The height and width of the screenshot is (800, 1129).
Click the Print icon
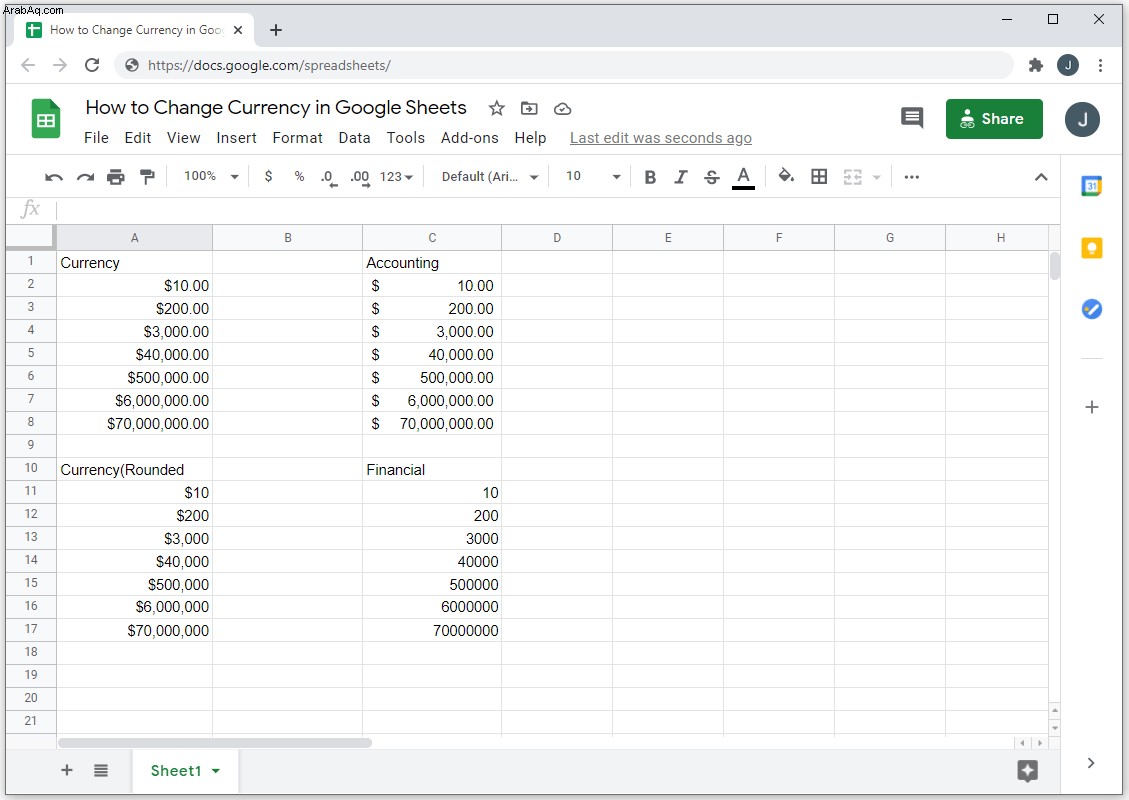pyautogui.click(x=116, y=177)
